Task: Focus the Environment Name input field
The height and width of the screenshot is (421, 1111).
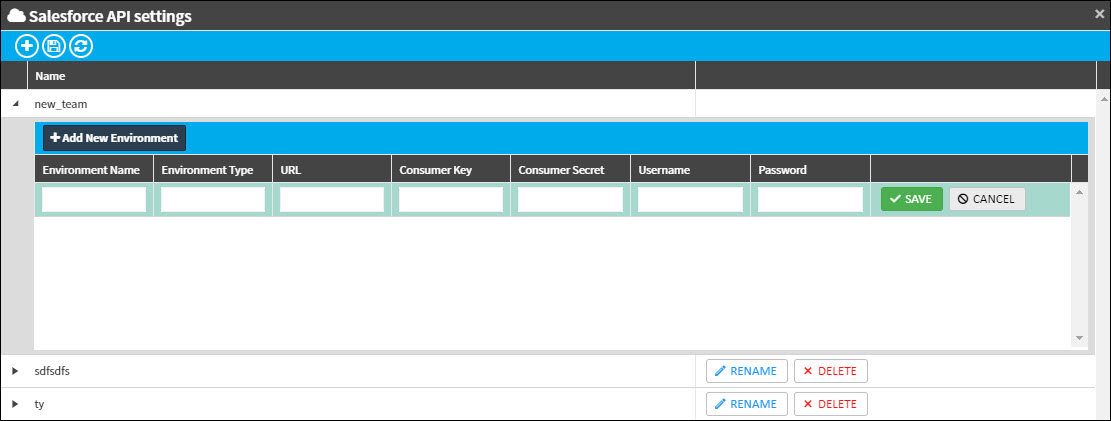Action: tap(94, 200)
